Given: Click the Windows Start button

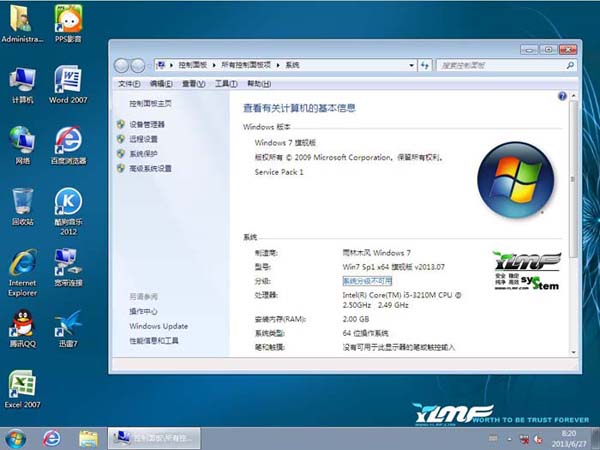Looking at the screenshot, I should click(x=16, y=438).
